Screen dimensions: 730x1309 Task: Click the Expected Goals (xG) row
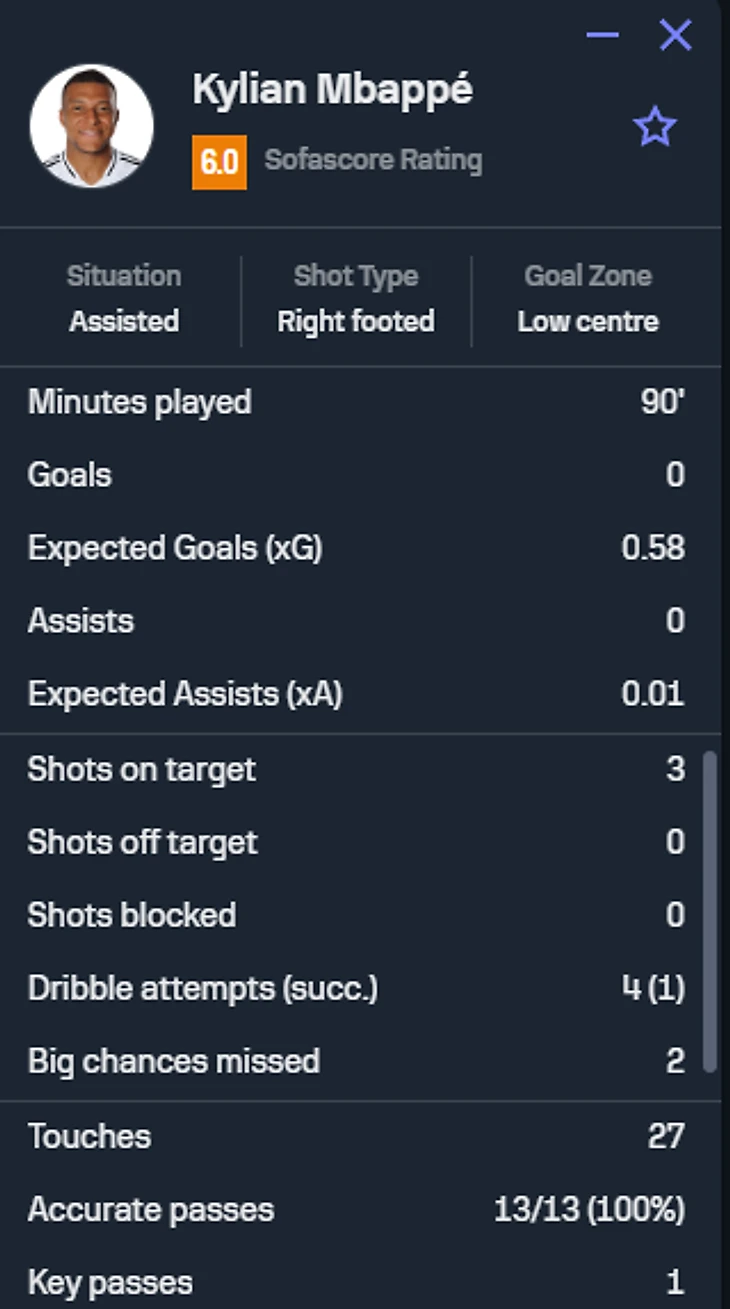tap(356, 548)
